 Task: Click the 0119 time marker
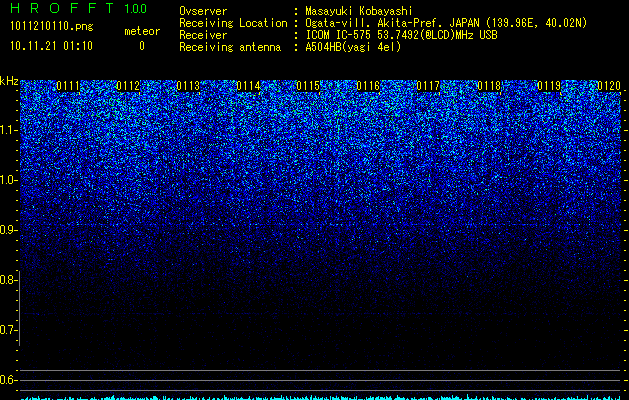point(549,86)
